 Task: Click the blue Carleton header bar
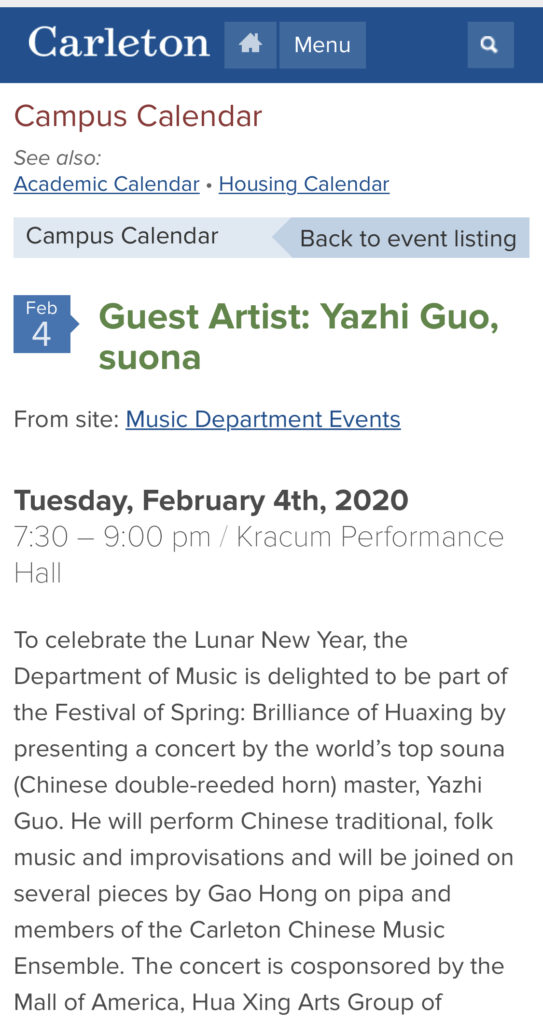coord(271,45)
